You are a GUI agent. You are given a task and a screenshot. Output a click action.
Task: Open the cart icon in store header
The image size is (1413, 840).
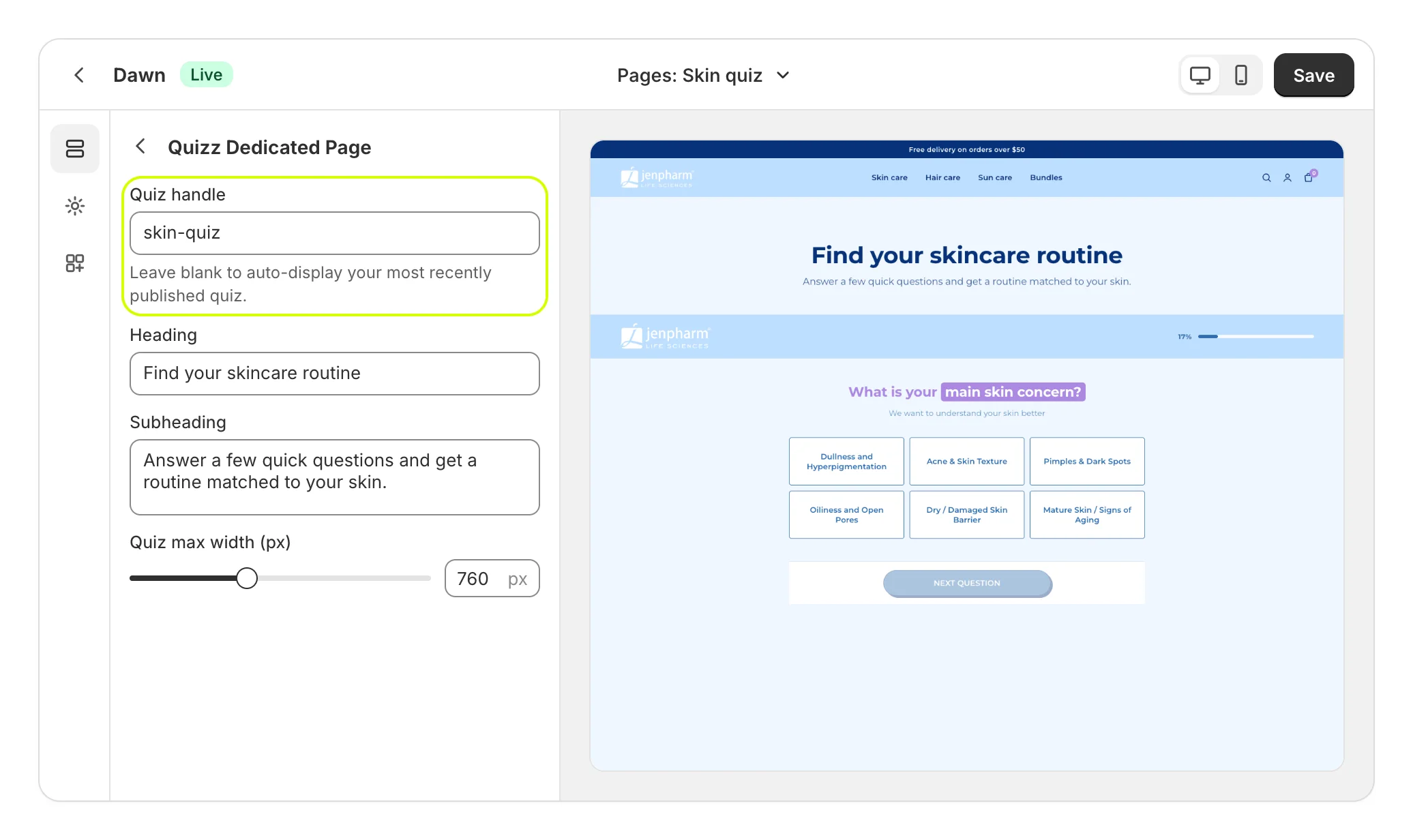1309,177
